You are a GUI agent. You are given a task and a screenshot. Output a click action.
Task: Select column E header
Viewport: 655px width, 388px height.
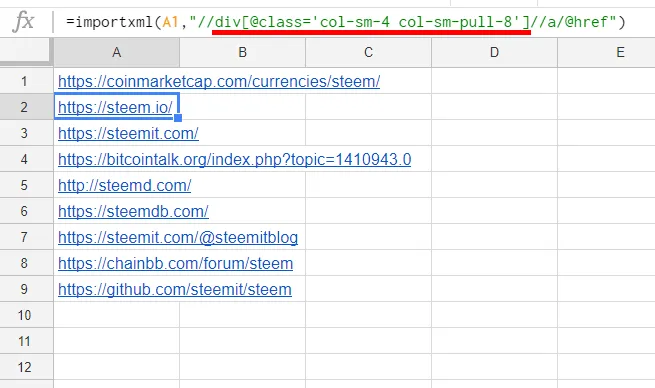pyautogui.click(x=607, y=52)
